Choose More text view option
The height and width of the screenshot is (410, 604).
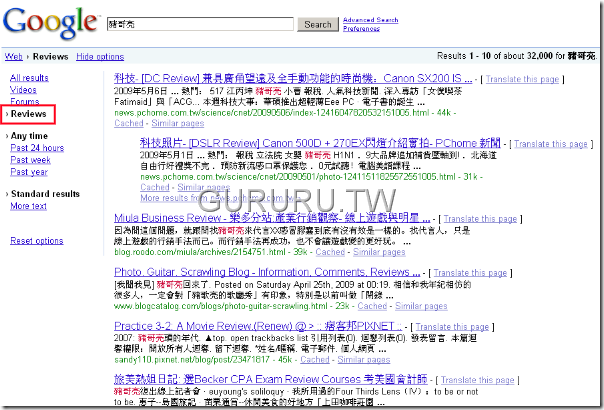point(29,206)
